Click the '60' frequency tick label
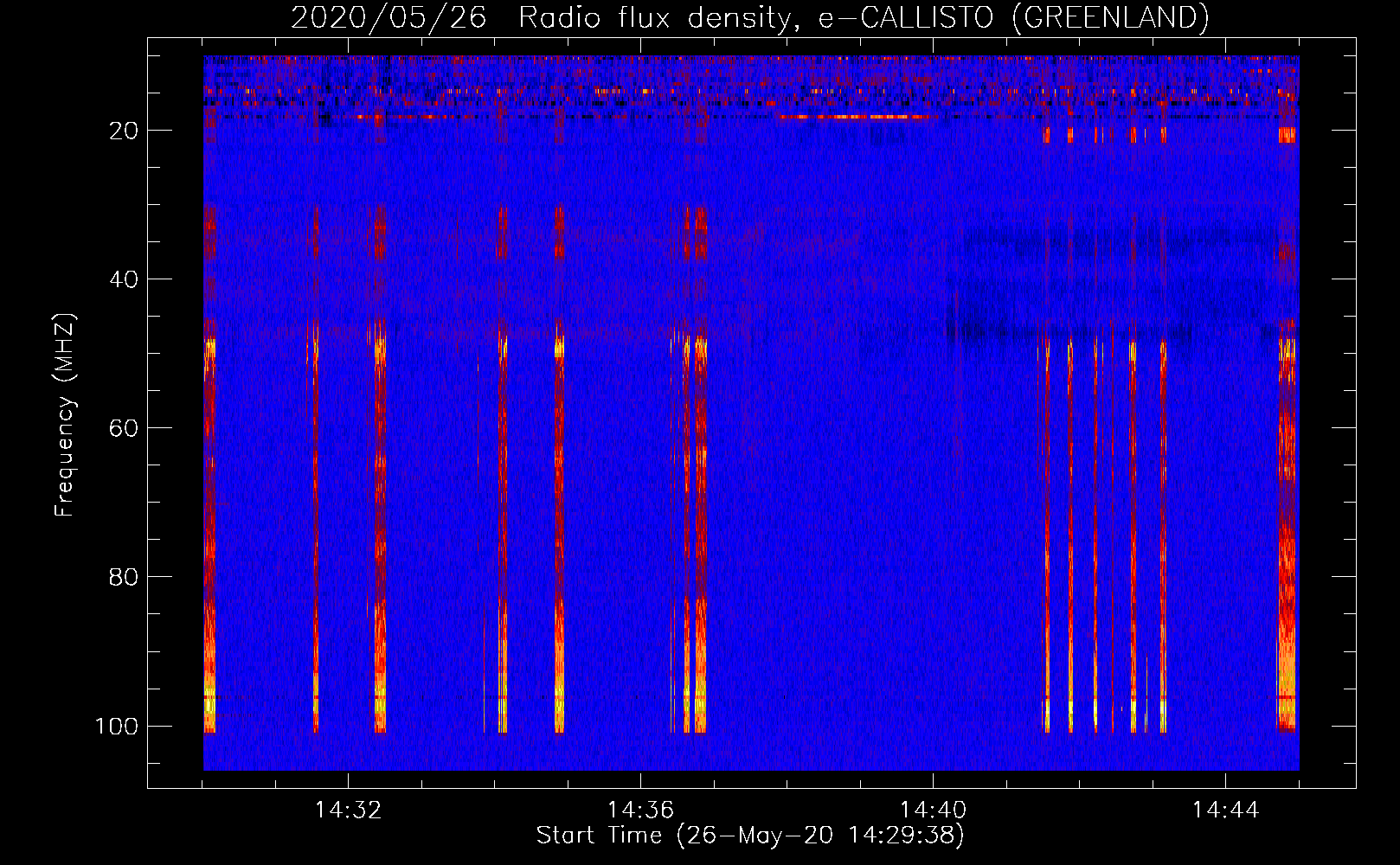The height and width of the screenshot is (865, 1400). tap(124, 428)
